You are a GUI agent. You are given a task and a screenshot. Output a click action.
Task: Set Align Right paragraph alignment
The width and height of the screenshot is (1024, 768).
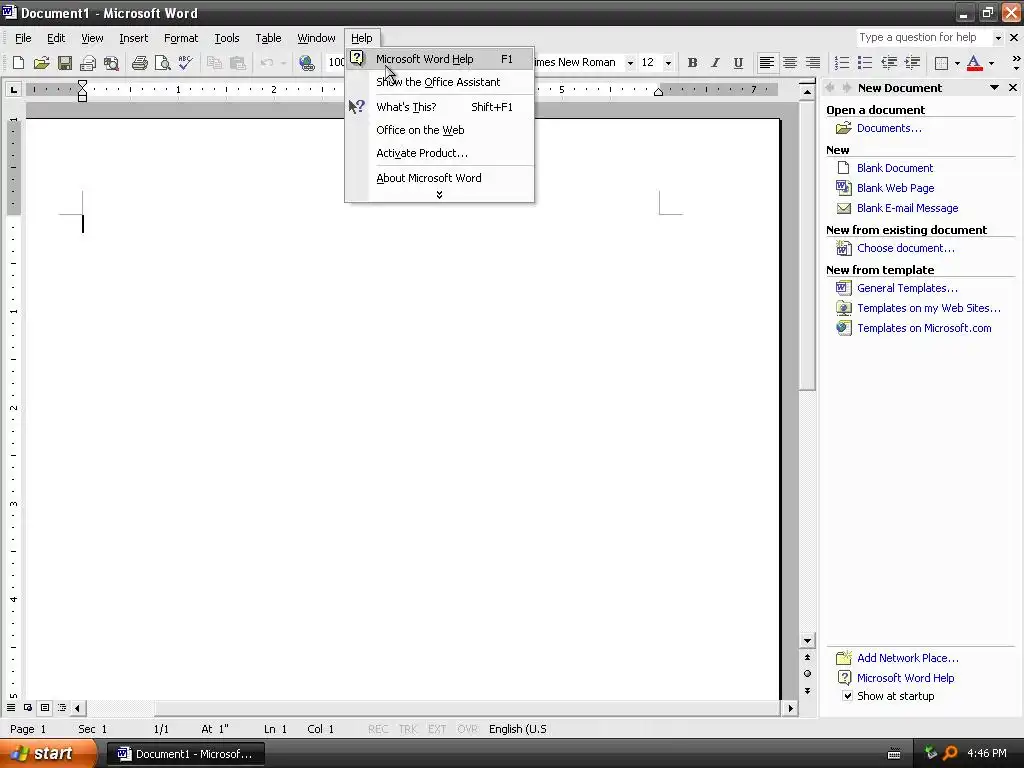tap(812, 63)
